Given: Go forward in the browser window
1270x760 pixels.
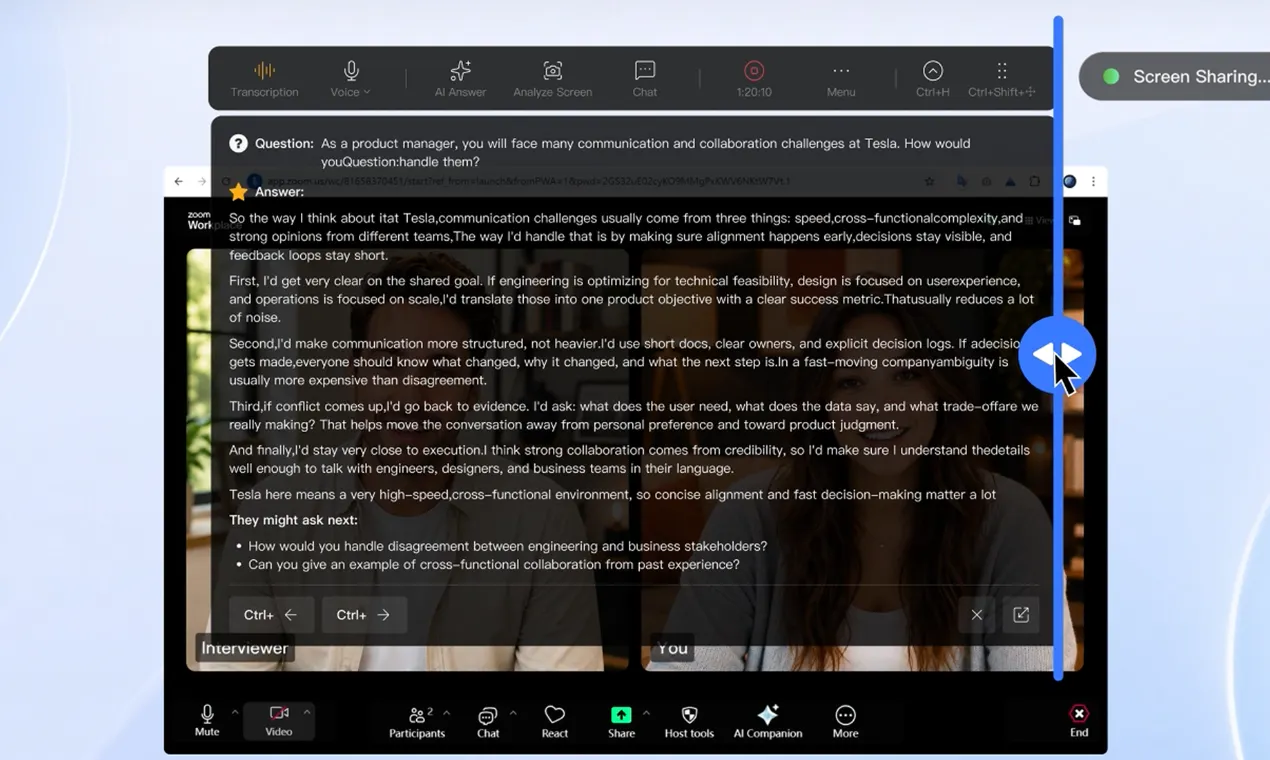Looking at the screenshot, I should 201,181.
